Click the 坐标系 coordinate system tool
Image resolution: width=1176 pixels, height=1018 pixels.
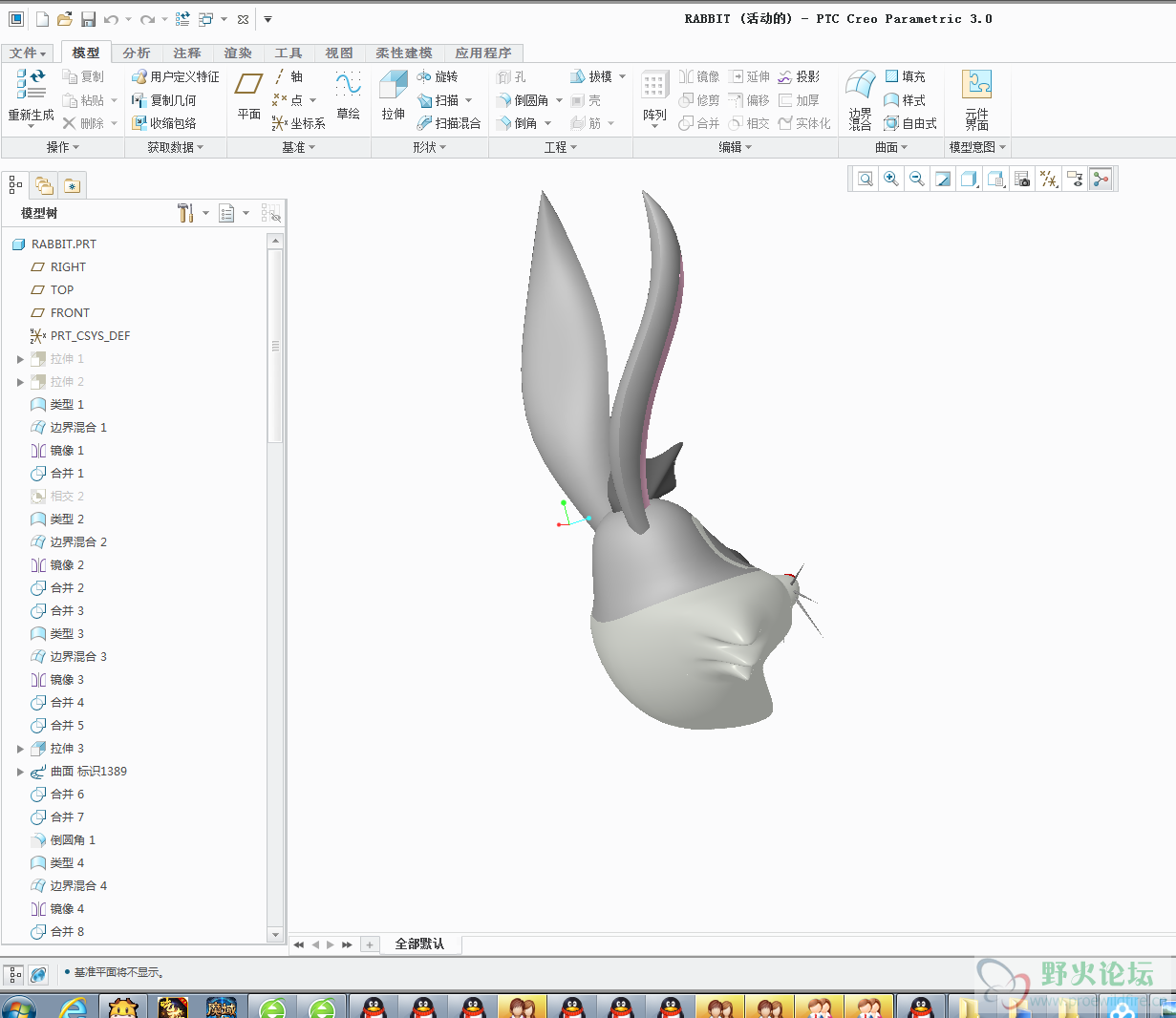[299, 123]
